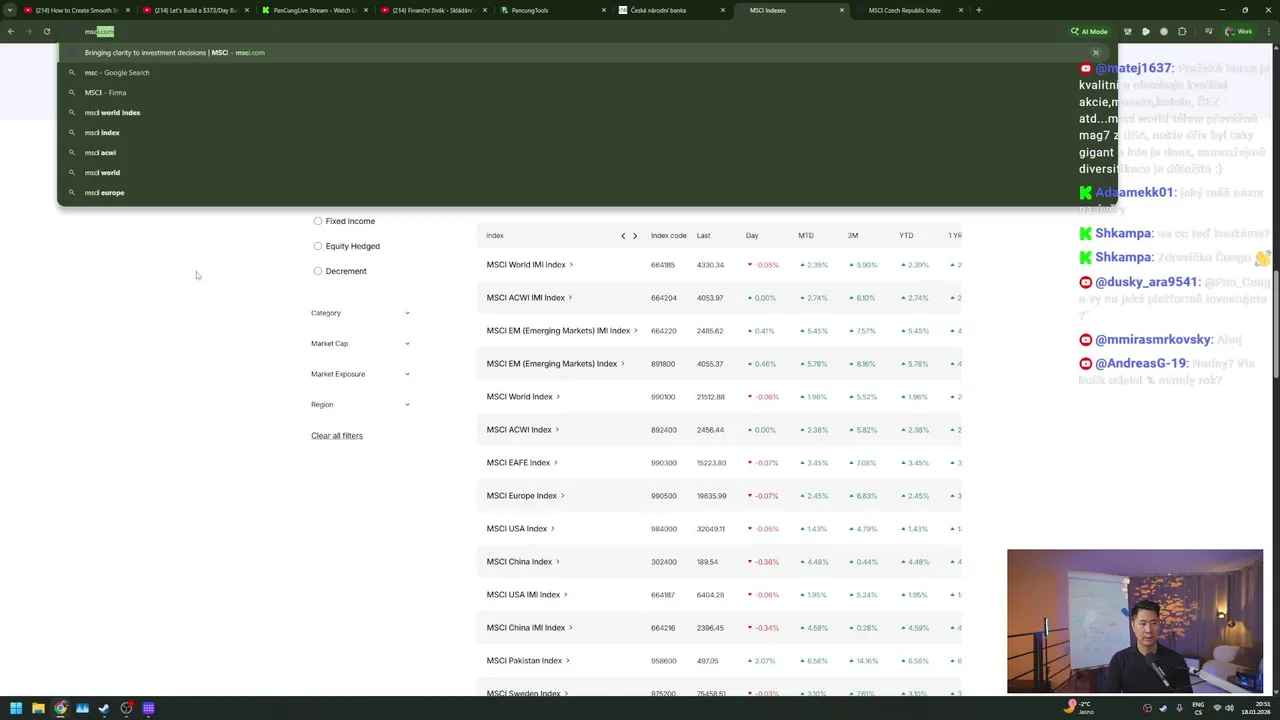Show next index columns with right arrow
This screenshot has height=720, width=1280.
pos(635,236)
